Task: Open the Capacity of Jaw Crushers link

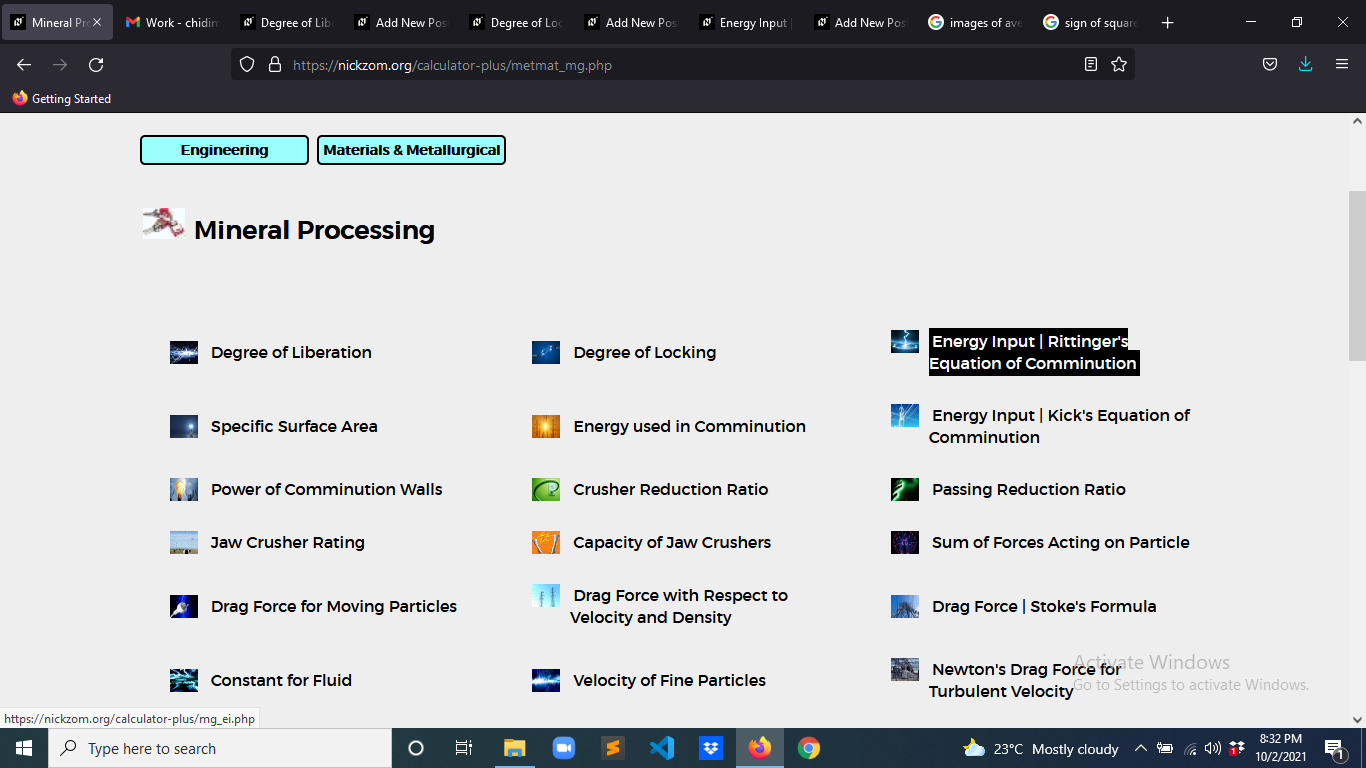Action: 672,542
